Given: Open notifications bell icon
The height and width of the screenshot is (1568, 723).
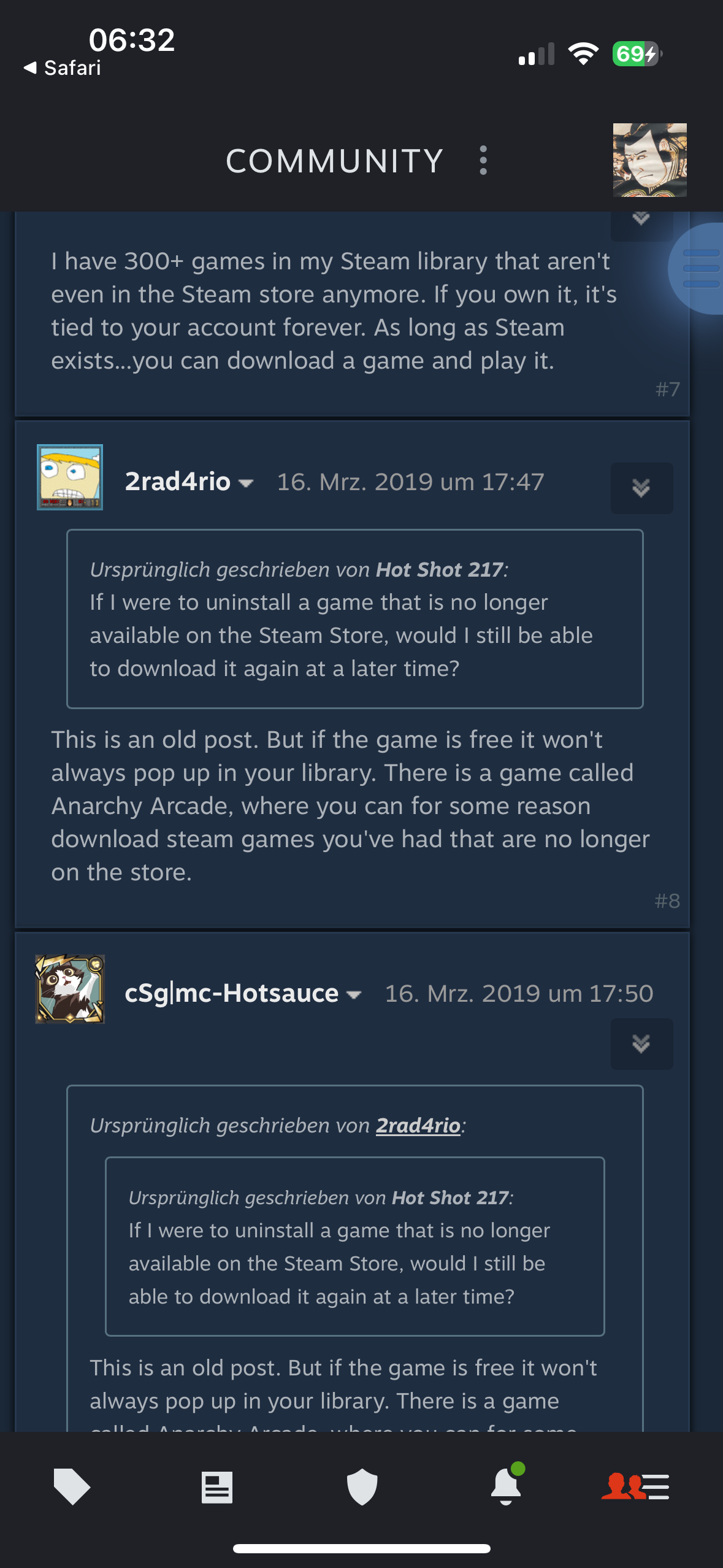Looking at the screenshot, I should tap(507, 1485).
